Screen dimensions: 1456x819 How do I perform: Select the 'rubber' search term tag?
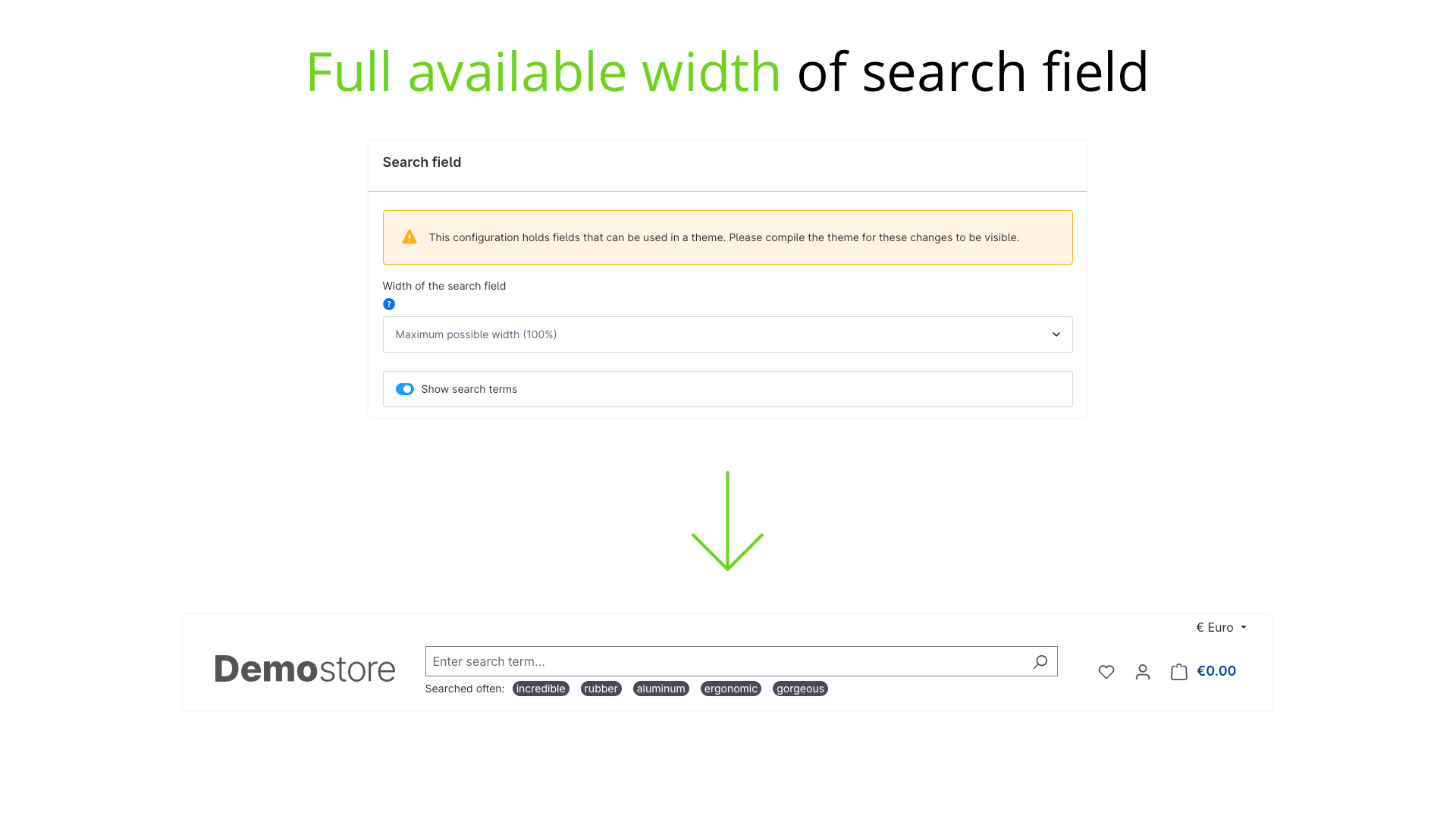coord(601,689)
